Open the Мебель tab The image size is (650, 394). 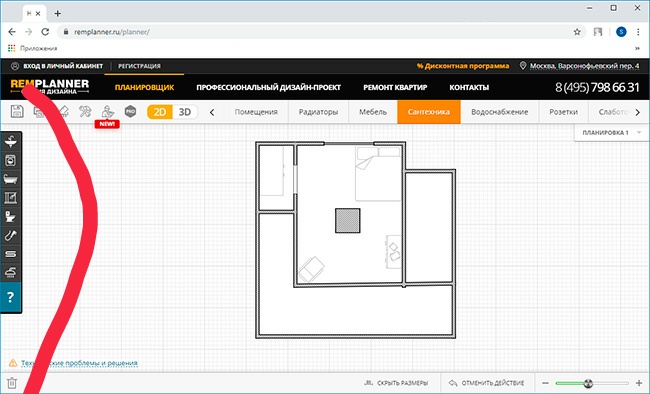[373, 112]
